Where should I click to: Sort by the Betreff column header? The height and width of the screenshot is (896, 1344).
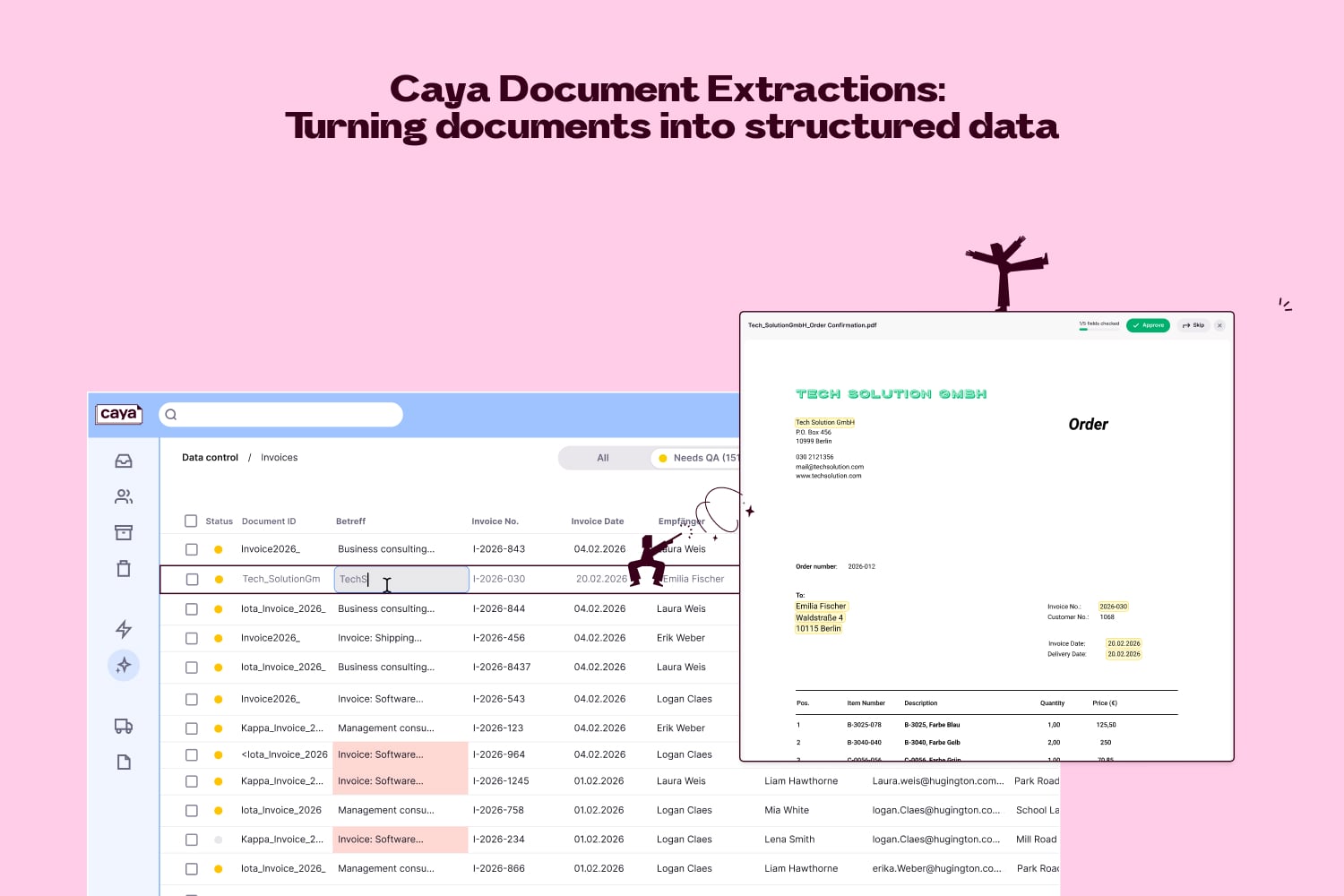[350, 521]
